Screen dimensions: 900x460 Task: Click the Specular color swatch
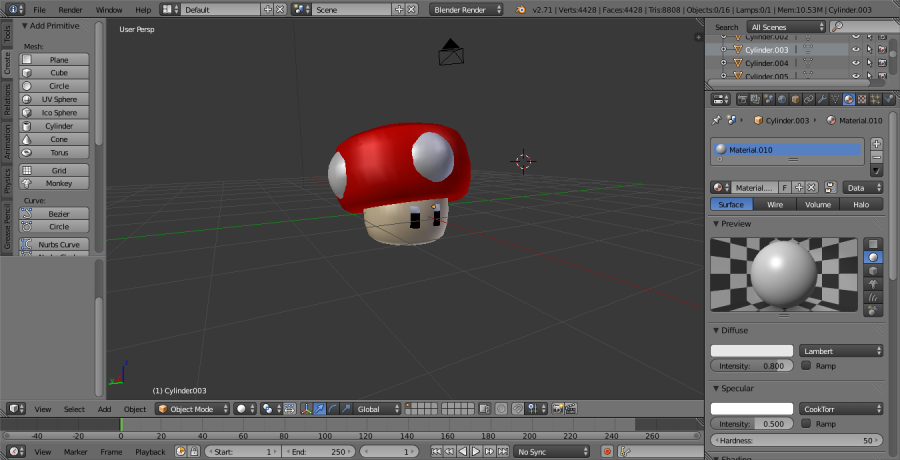pos(752,409)
